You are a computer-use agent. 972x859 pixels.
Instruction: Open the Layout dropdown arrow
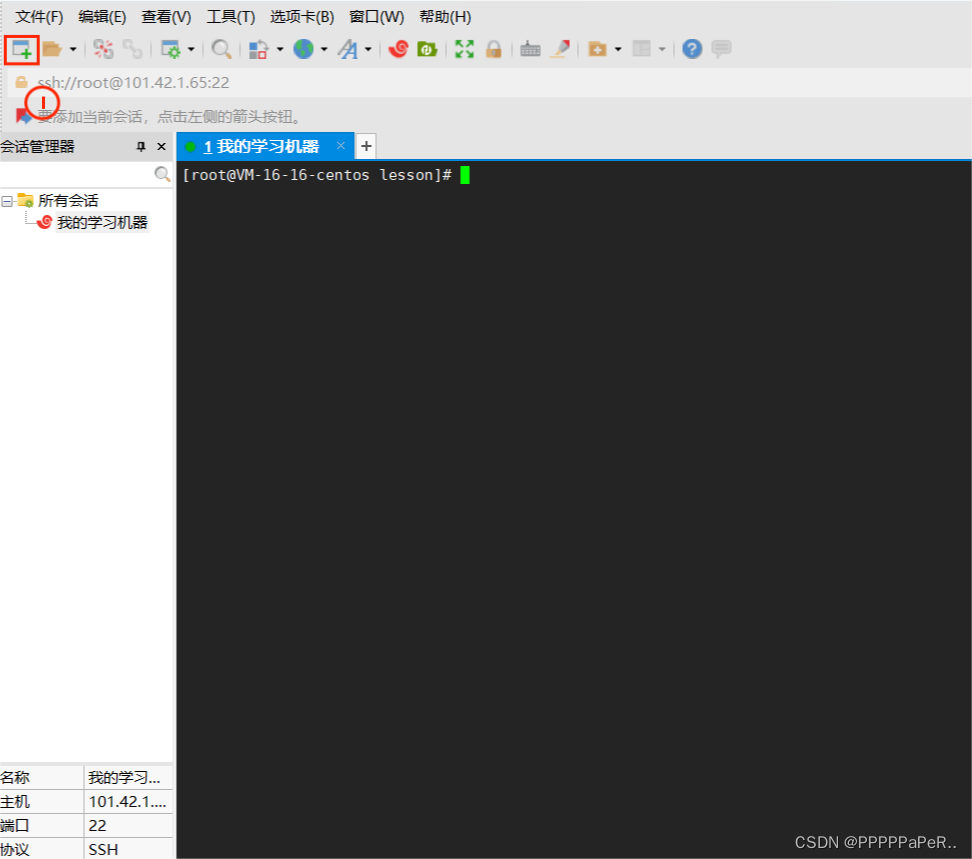[662, 49]
